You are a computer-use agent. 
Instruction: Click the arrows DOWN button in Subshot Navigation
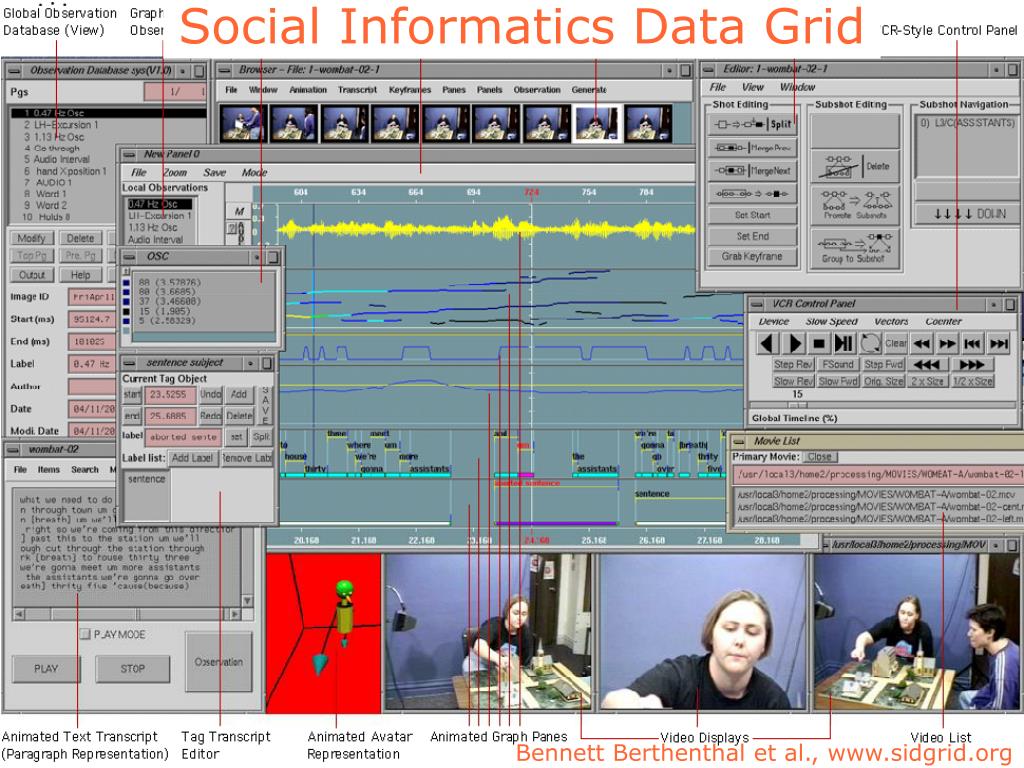tap(968, 214)
